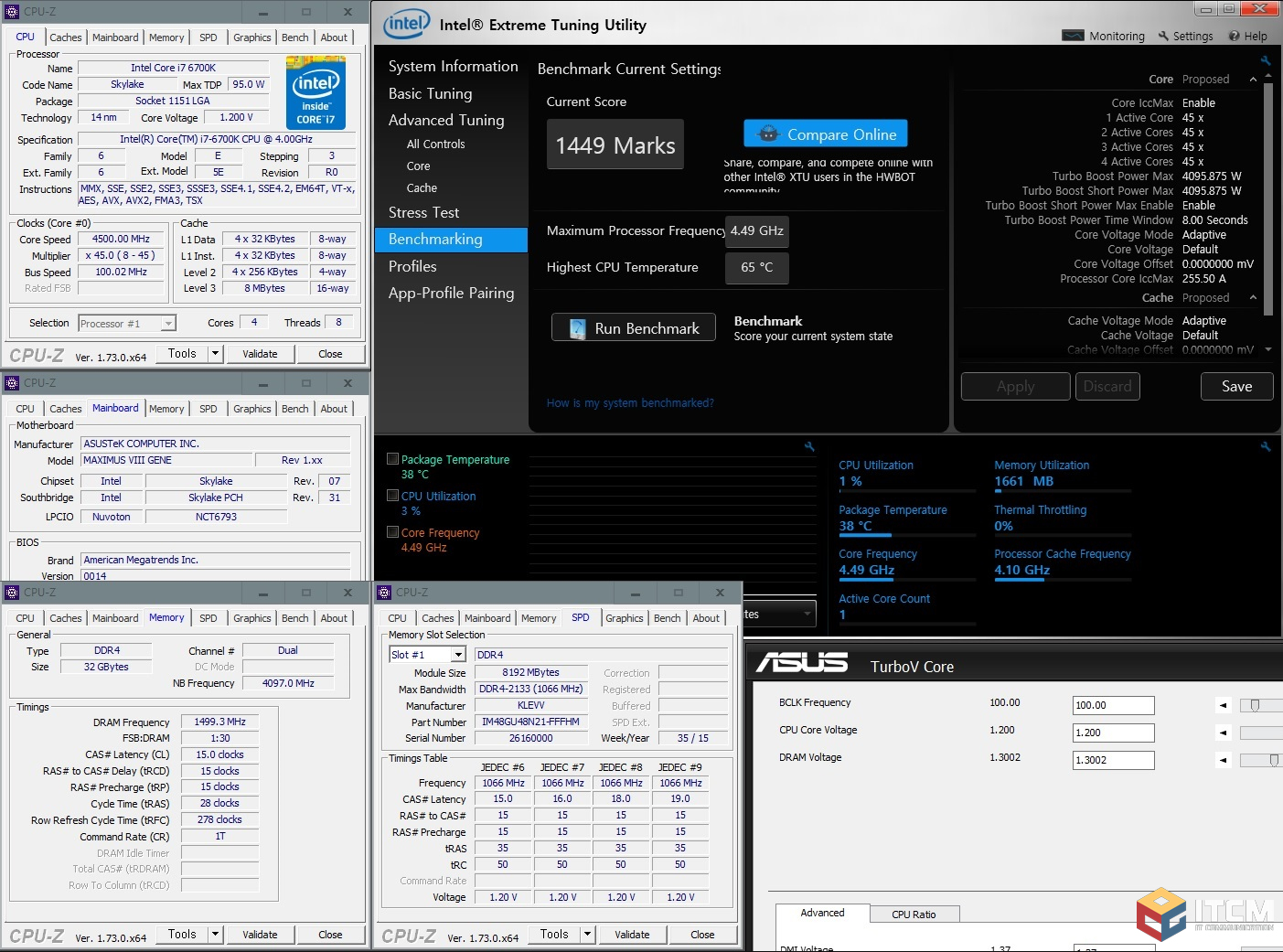Click the DRAM Voltage 1.3002 input field
This screenshot has width=1283, height=952.
click(1113, 760)
